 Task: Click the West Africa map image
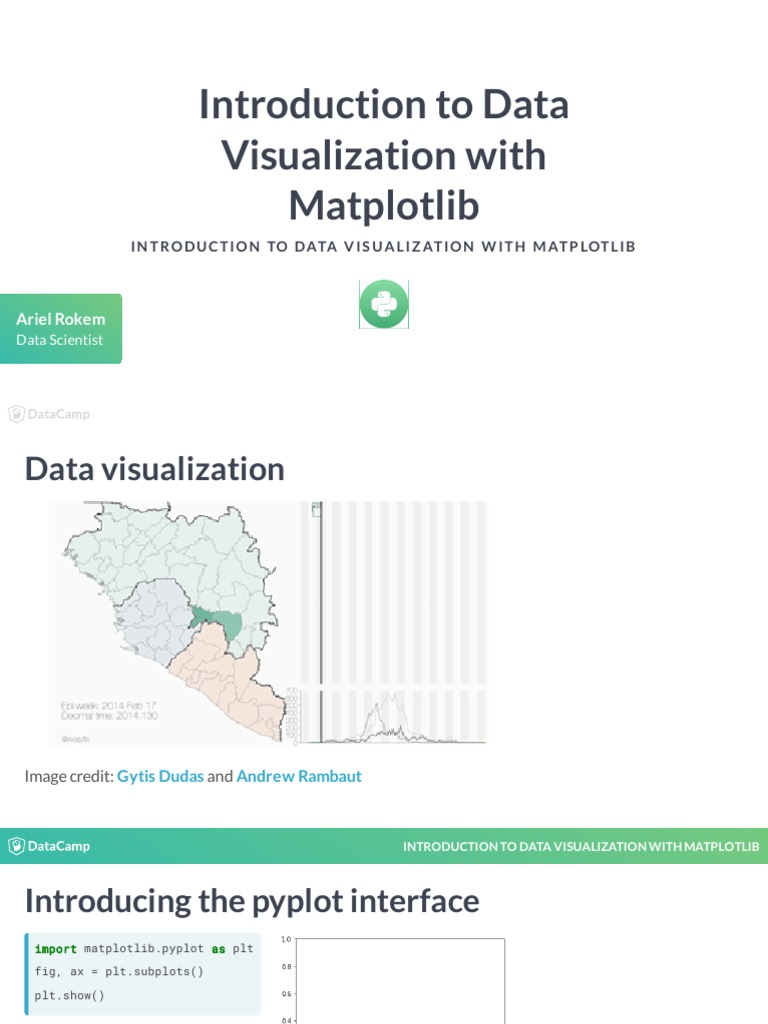(x=173, y=623)
